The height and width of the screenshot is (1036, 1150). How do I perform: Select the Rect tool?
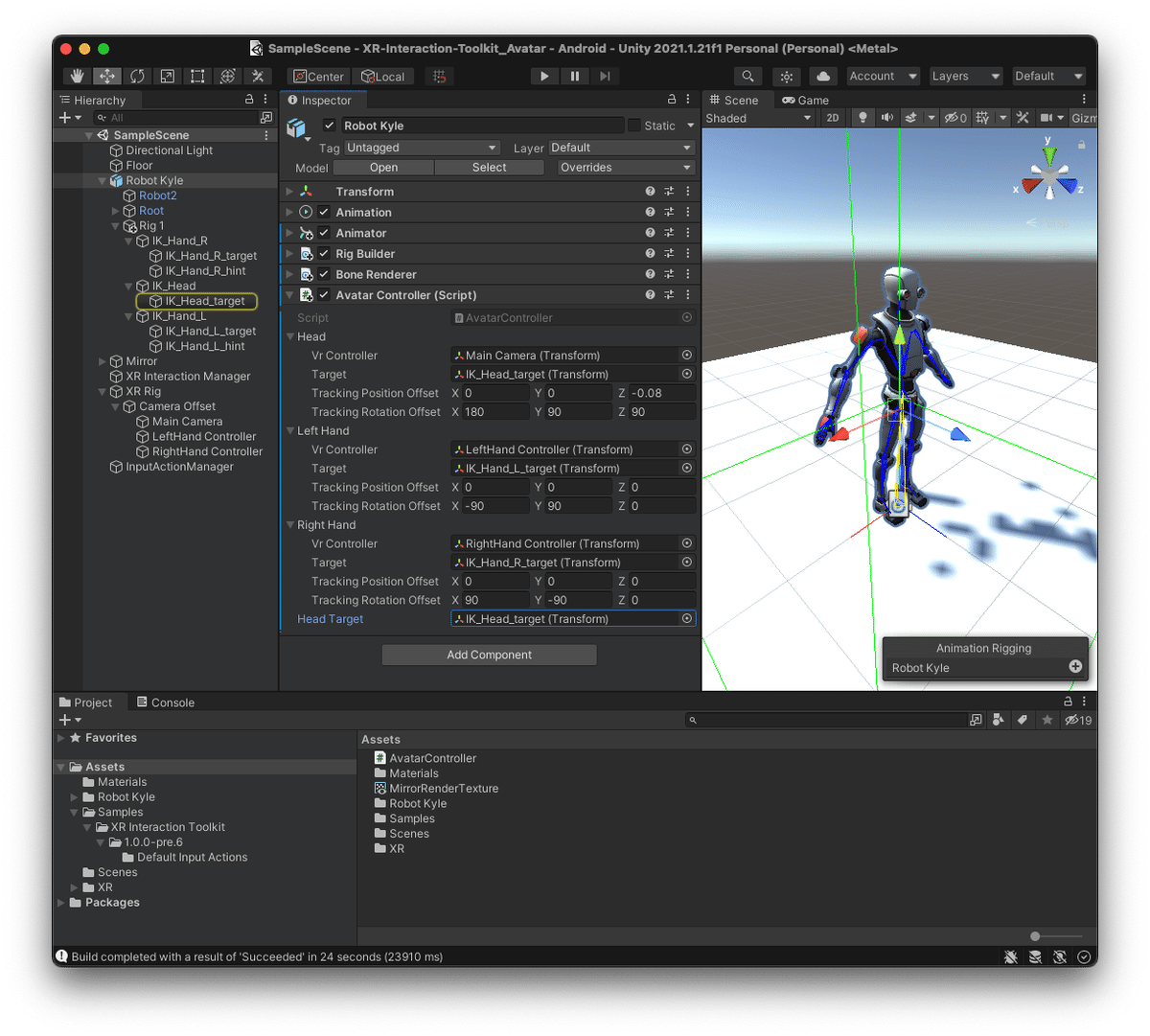pos(196,76)
